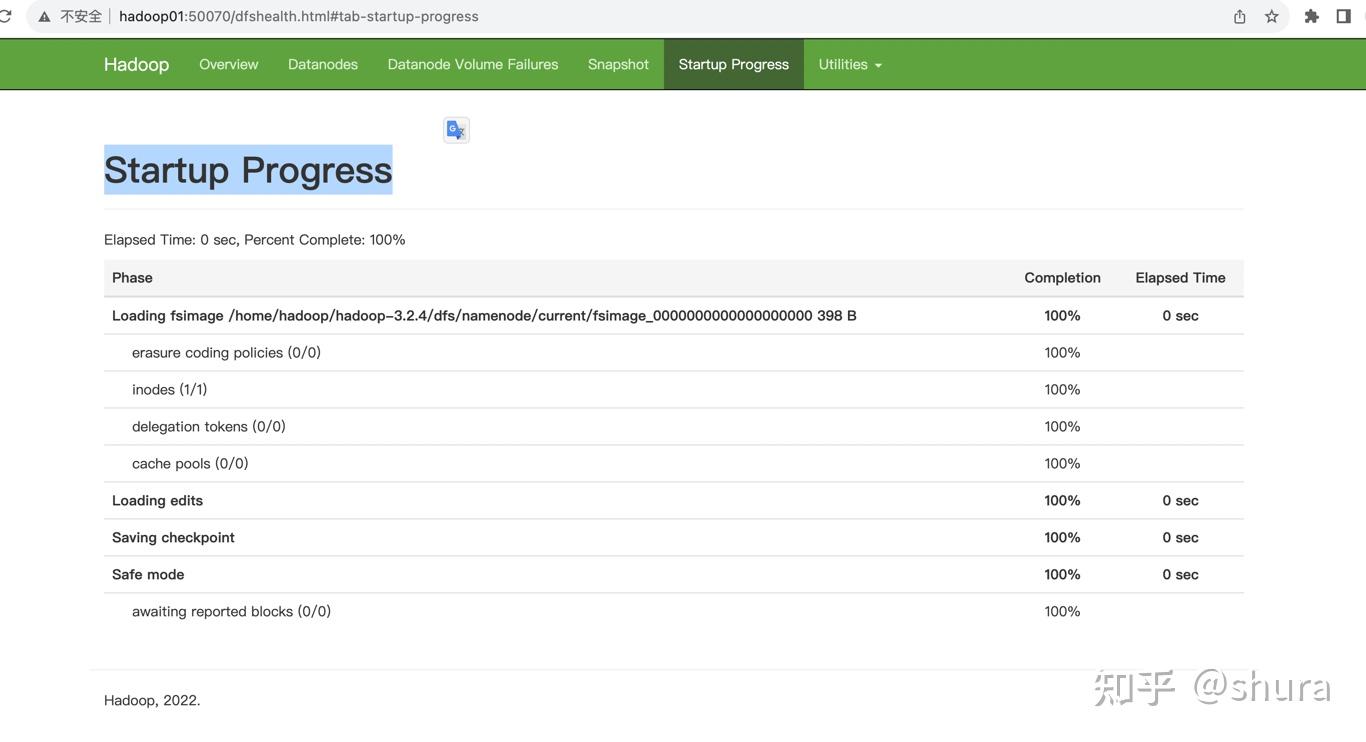
Task: Click the Safe mode phase row
Action: tap(148, 575)
